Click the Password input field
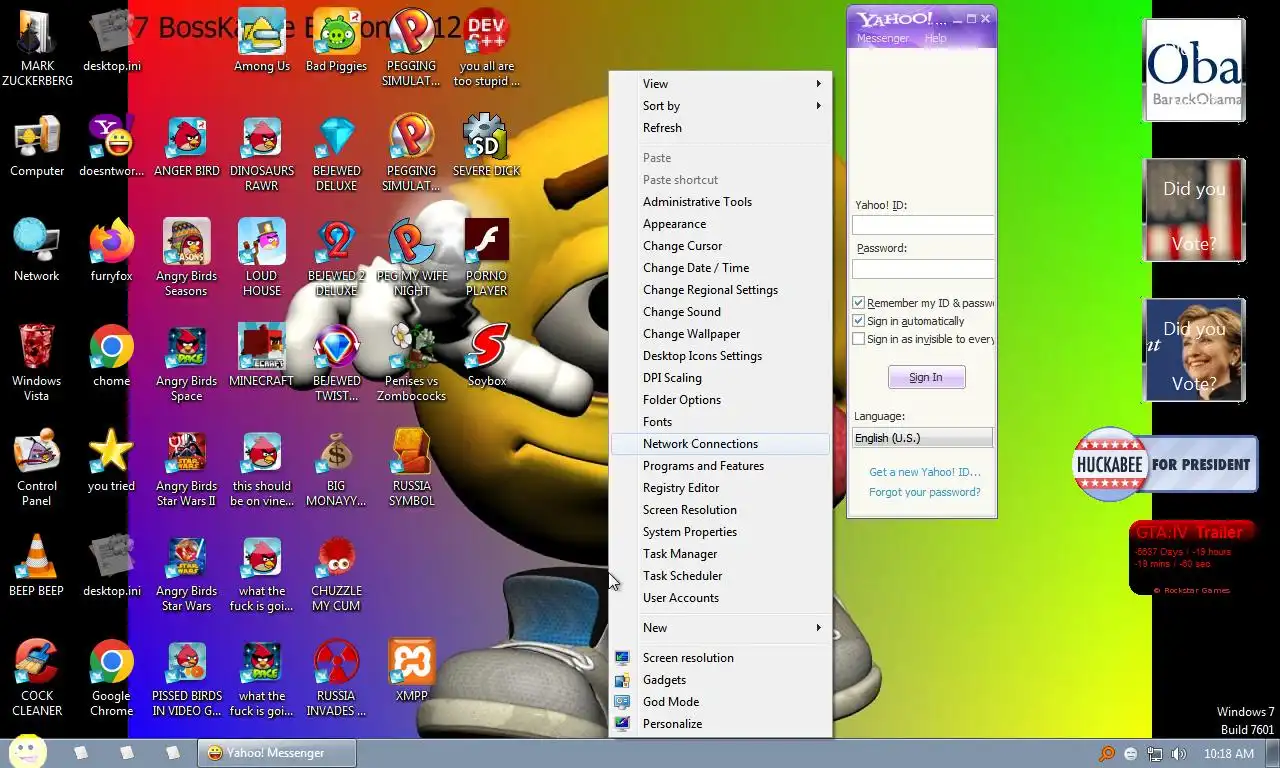 [x=923, y=269]
